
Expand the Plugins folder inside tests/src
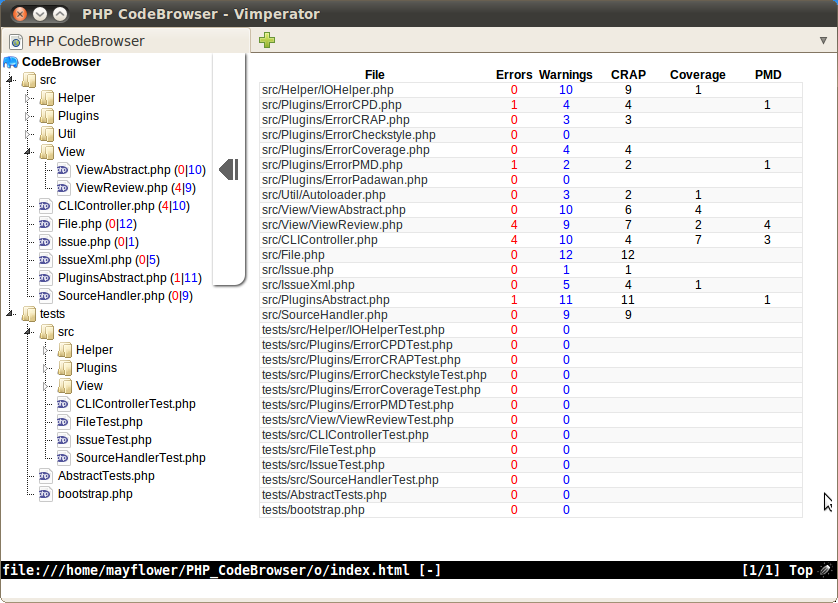[46, 368]
